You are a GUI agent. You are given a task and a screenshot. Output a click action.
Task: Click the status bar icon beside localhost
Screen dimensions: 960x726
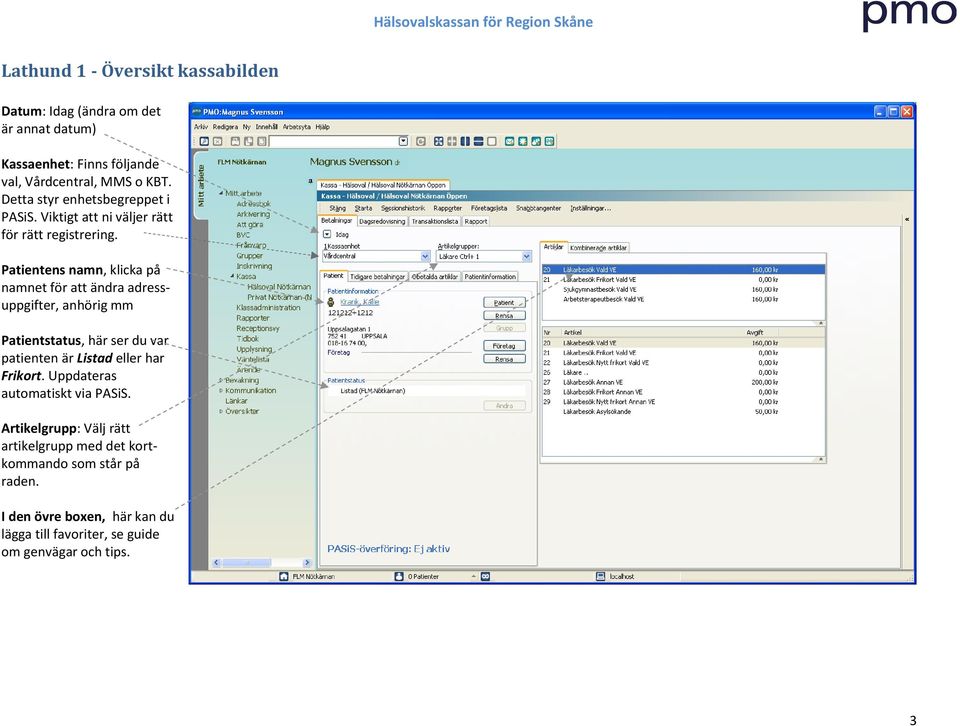601,577
